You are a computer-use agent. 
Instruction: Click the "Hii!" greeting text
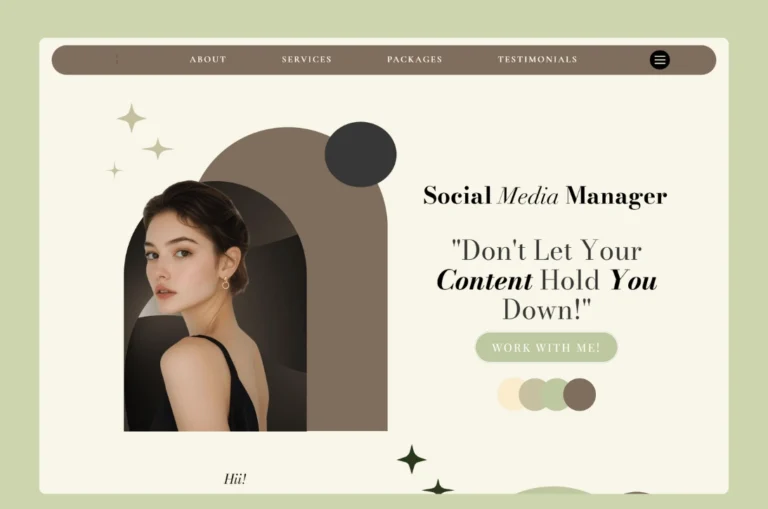(x=235, y=479)
